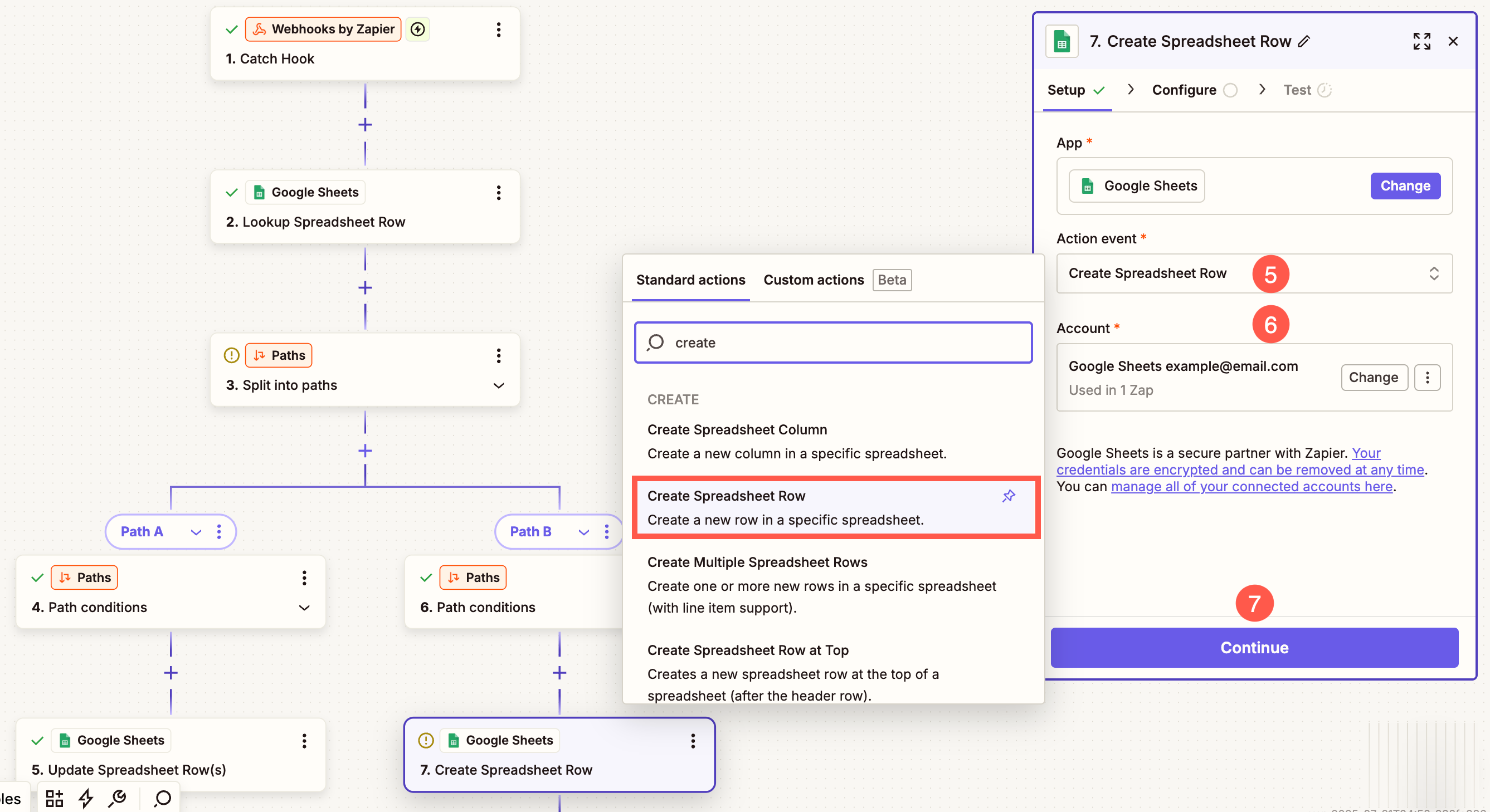
Task: Click the instant trigger lightning badge on Webhooks step
Action: tap(417, 29)
